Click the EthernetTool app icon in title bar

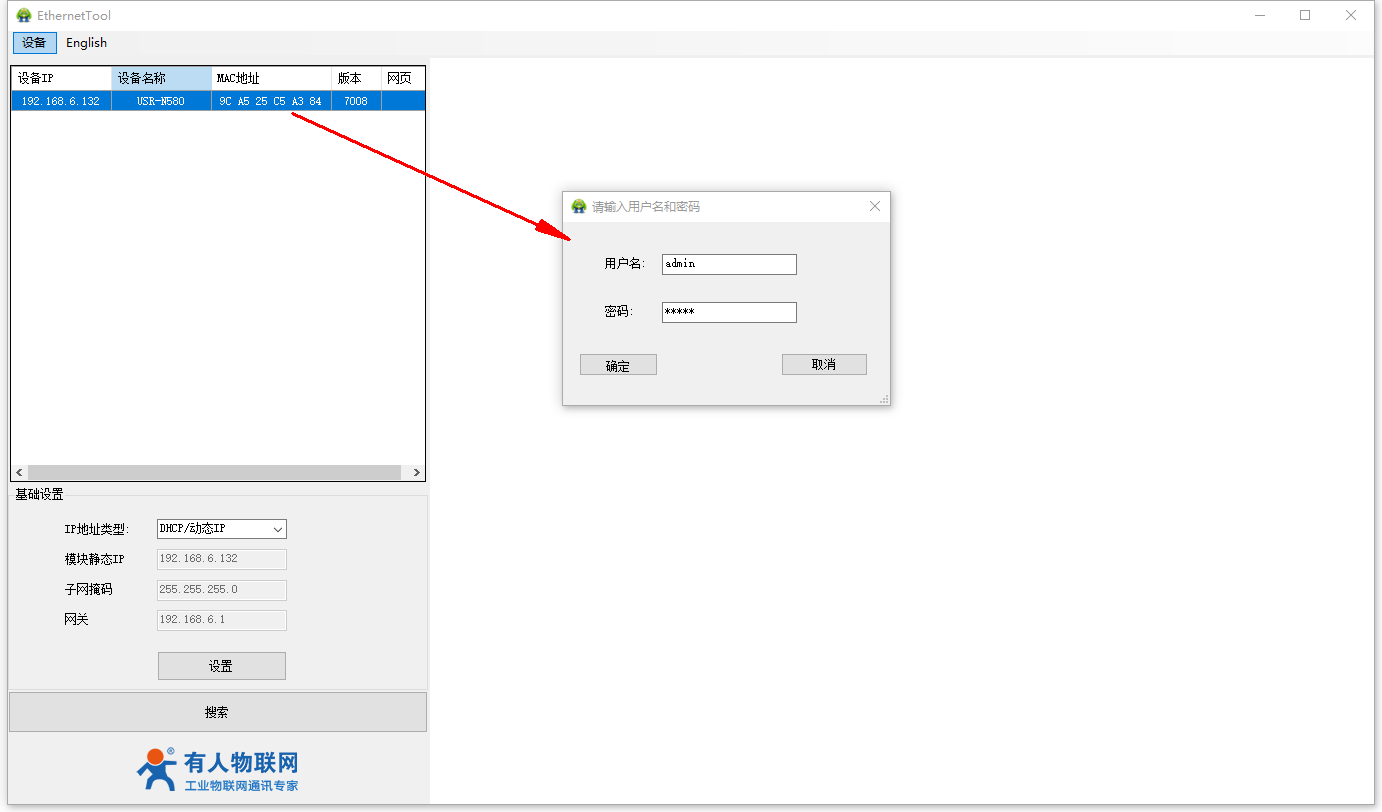[23, 15]
